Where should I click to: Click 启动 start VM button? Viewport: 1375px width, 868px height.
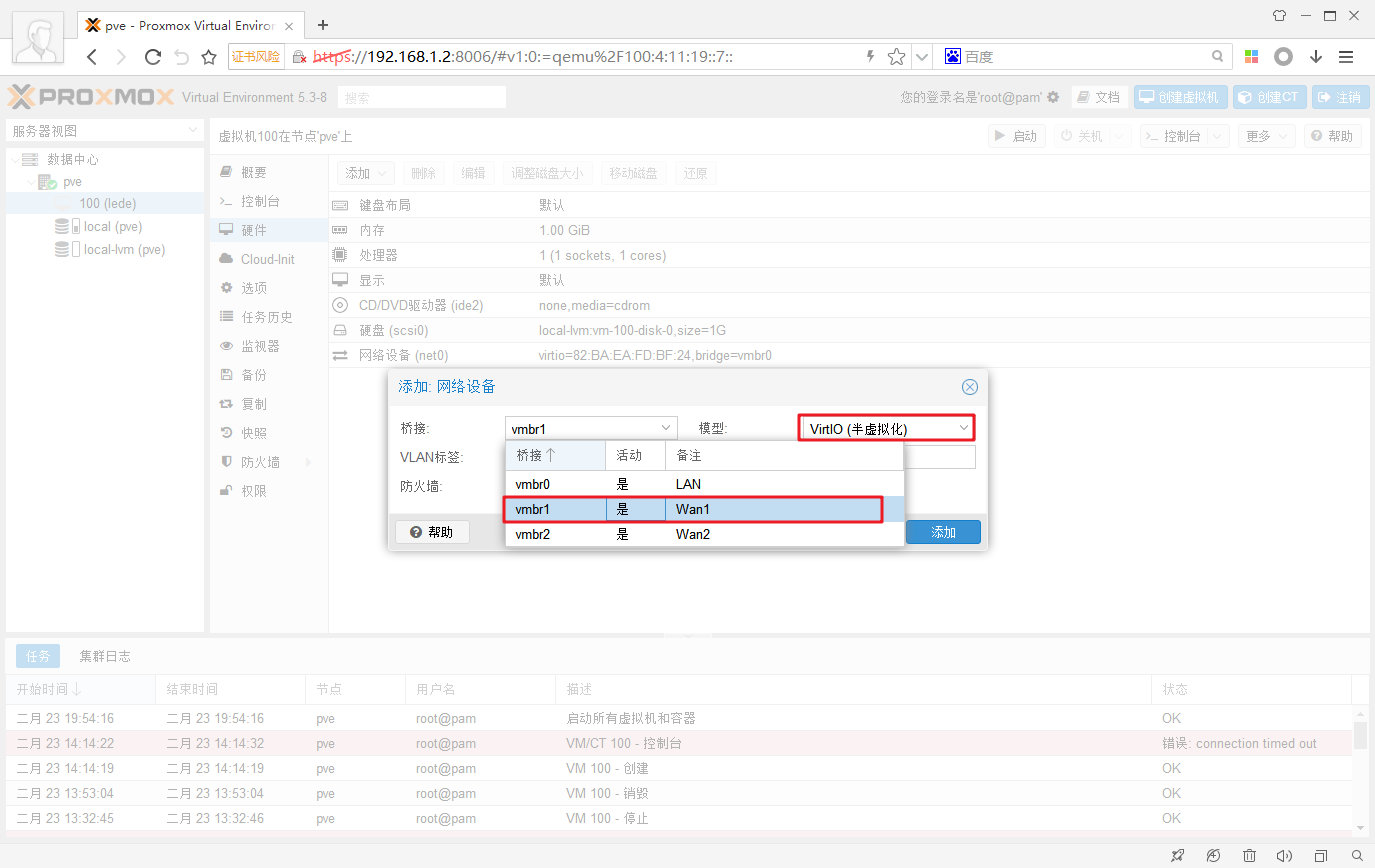pyautogui.click(x=1017, y=136)
